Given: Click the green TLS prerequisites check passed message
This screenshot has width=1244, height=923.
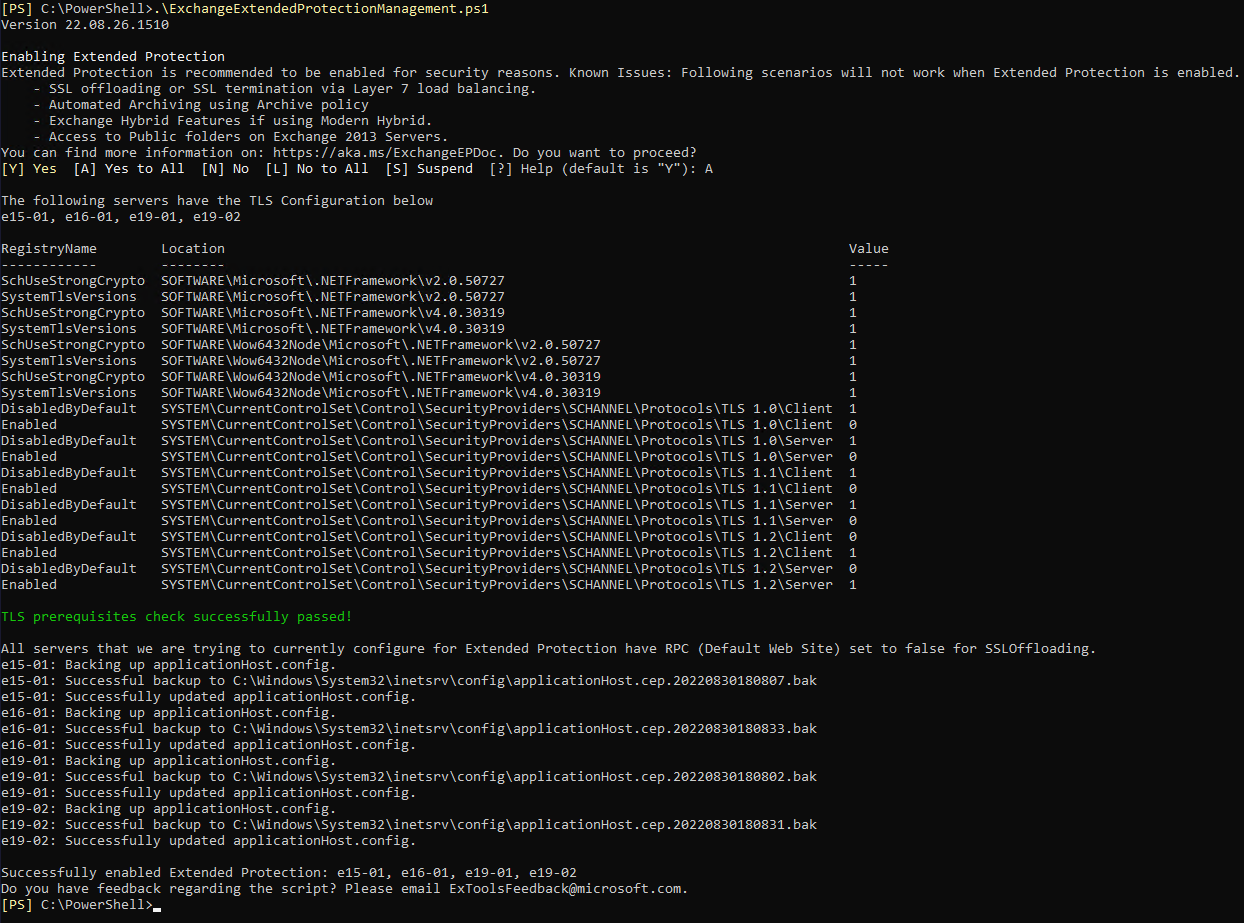Looking at the screenshot, I should coord(176,617).
